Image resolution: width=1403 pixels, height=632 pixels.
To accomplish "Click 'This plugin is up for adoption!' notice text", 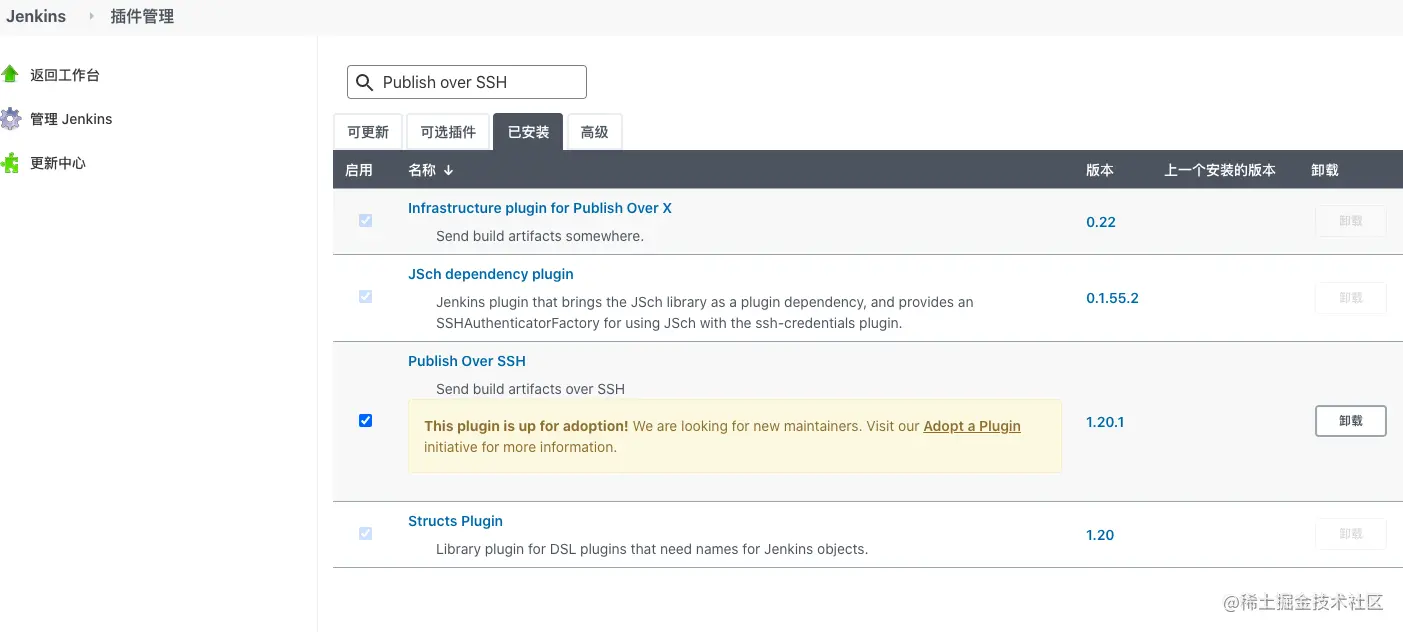I will pos(526,426).
